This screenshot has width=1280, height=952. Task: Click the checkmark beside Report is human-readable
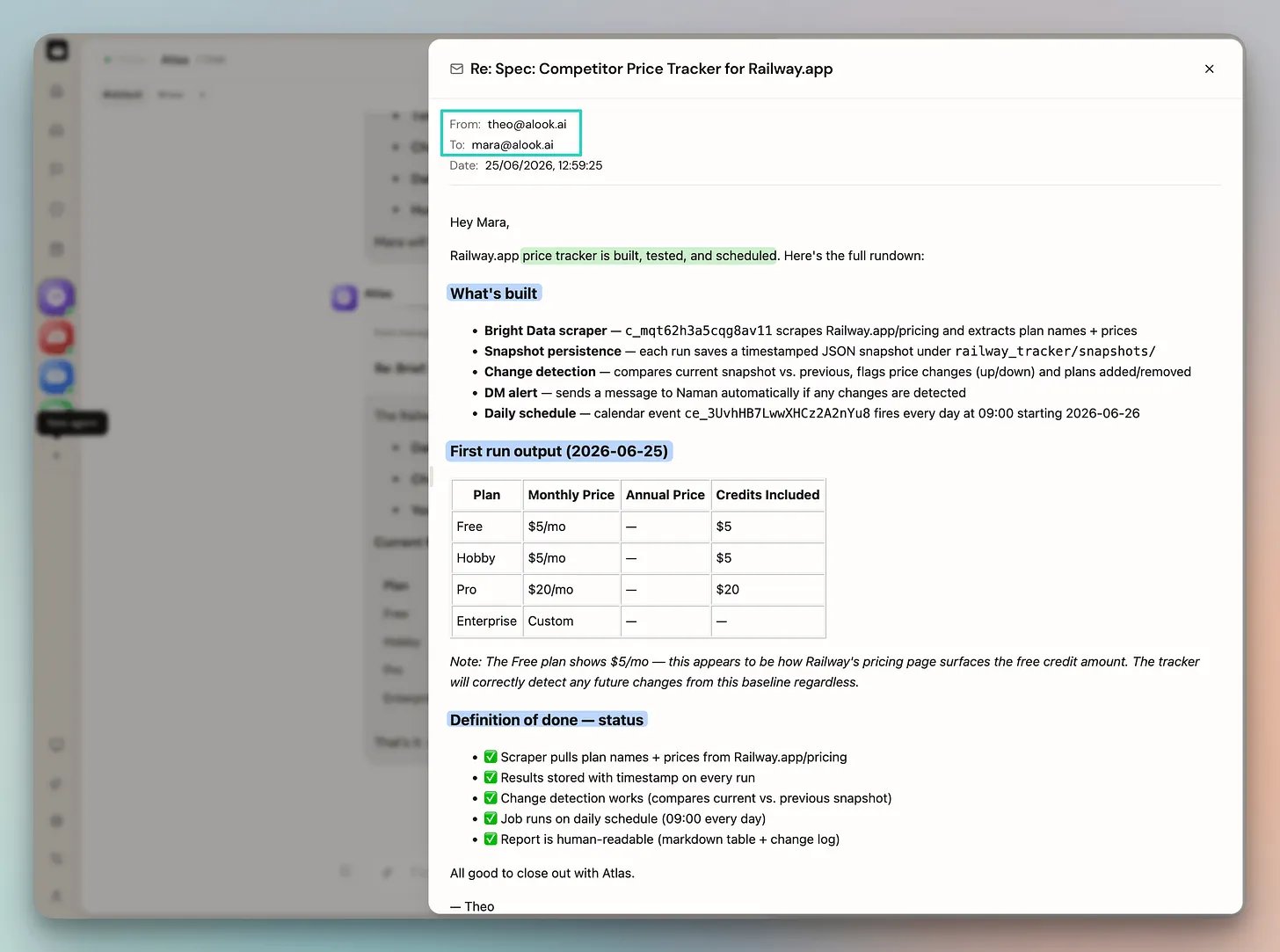pyautogui.click(x=491, y=839)
